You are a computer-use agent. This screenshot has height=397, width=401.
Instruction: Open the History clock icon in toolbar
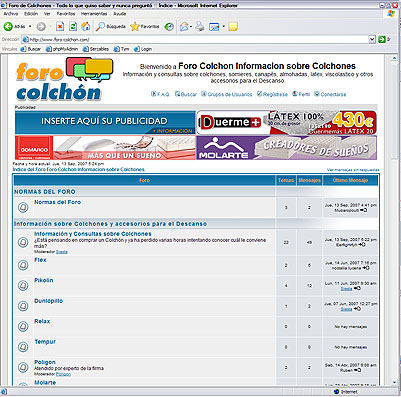point(169,27)
